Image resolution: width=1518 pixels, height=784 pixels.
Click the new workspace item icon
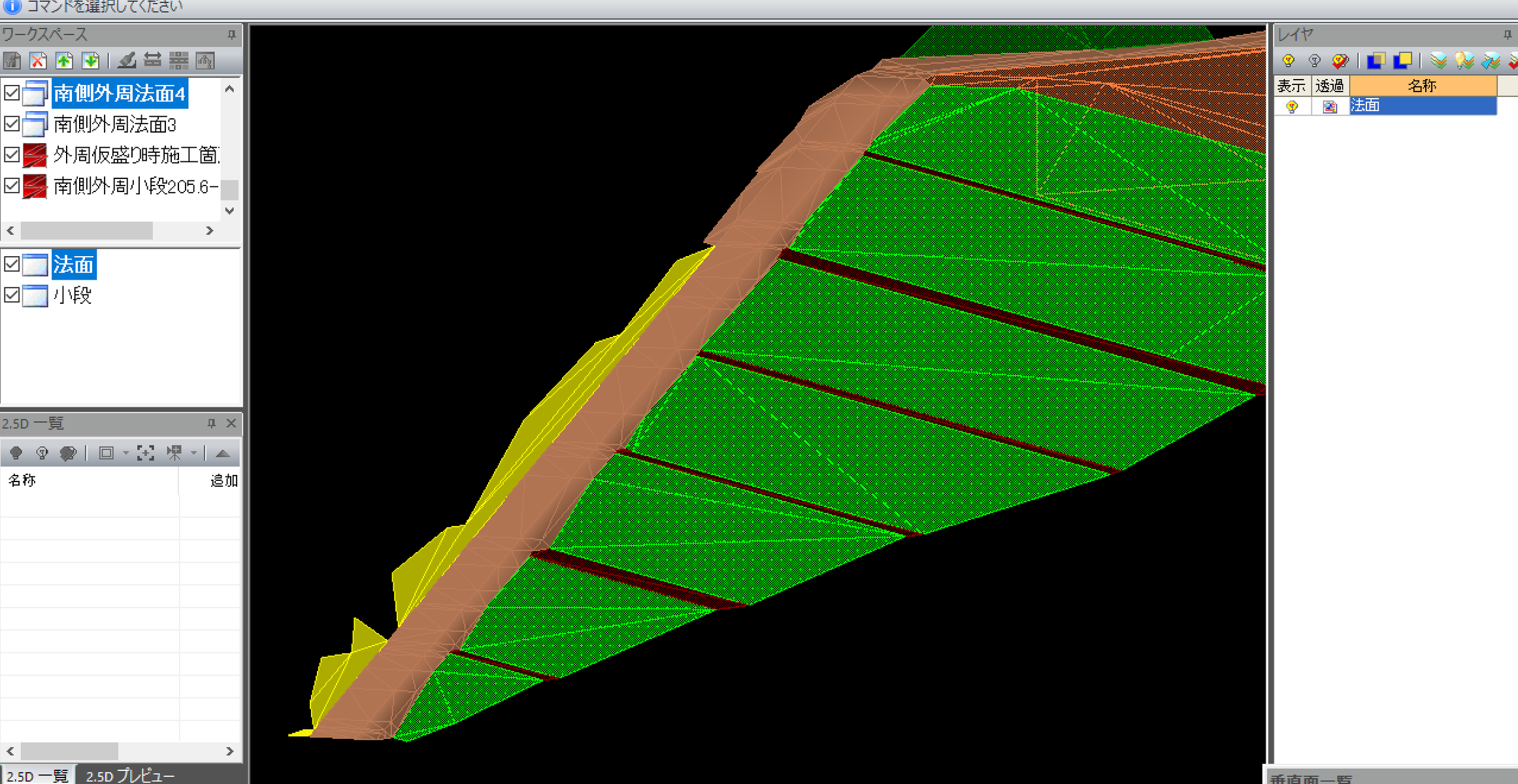click(x=12, y=61)
